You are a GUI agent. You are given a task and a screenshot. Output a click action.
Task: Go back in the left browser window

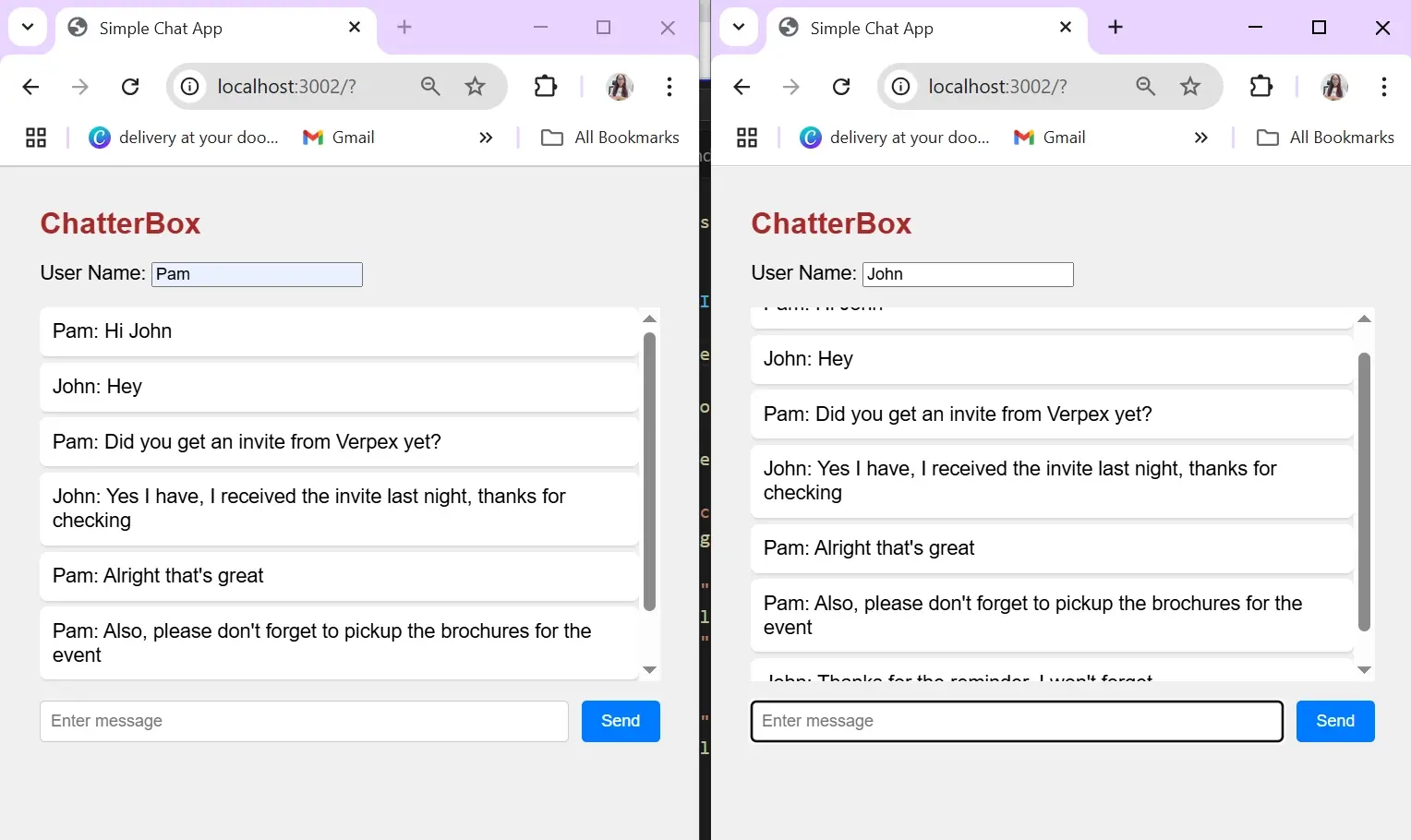(30, 87)
